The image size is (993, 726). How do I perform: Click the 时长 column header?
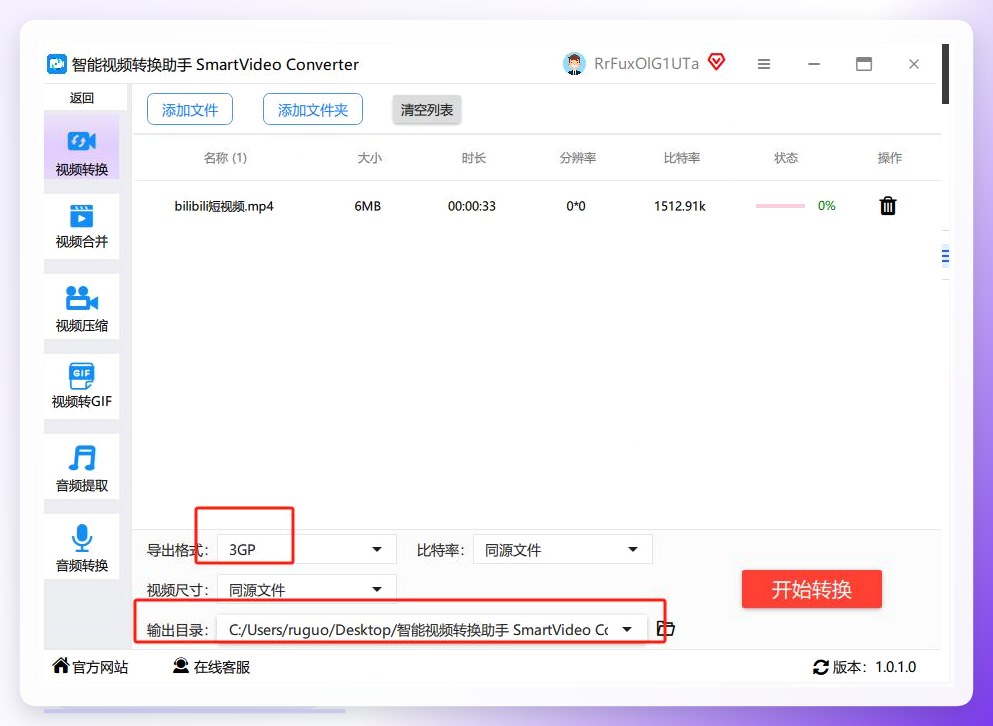click(473, 158)
